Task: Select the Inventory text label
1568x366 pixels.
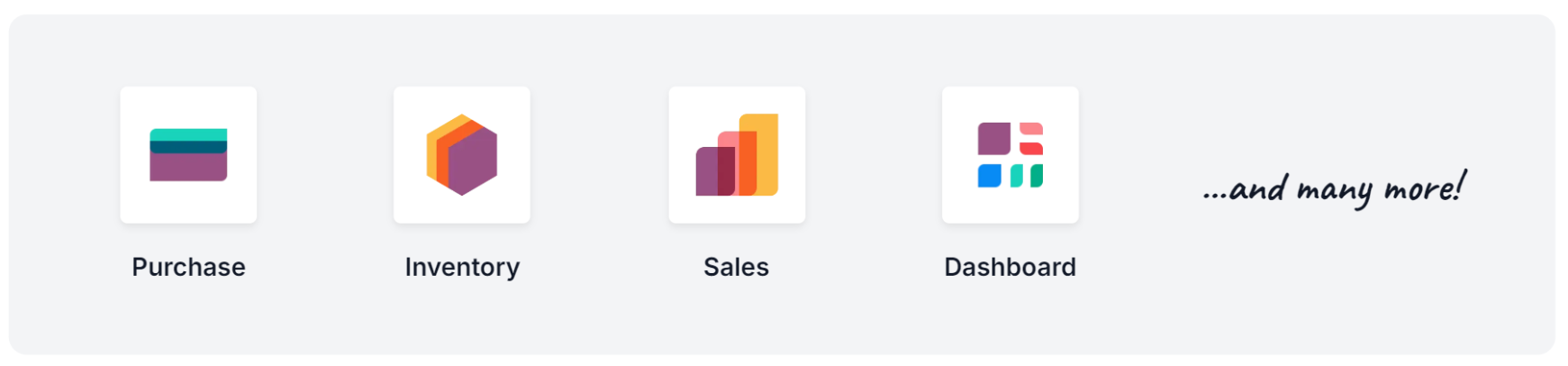Action: coord(462,267)
